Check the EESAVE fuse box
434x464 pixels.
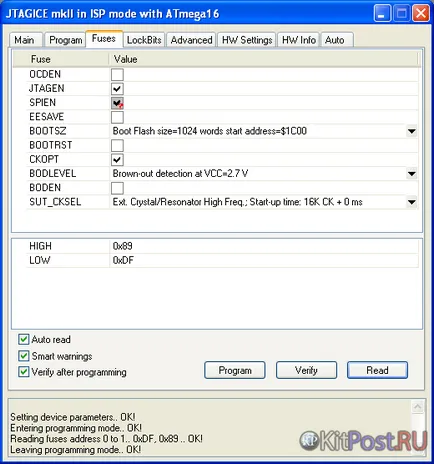click(117, 117)
